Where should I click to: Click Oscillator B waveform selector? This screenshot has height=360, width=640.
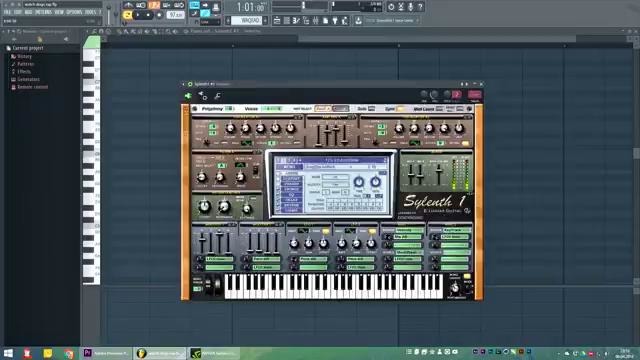(415, 143)
